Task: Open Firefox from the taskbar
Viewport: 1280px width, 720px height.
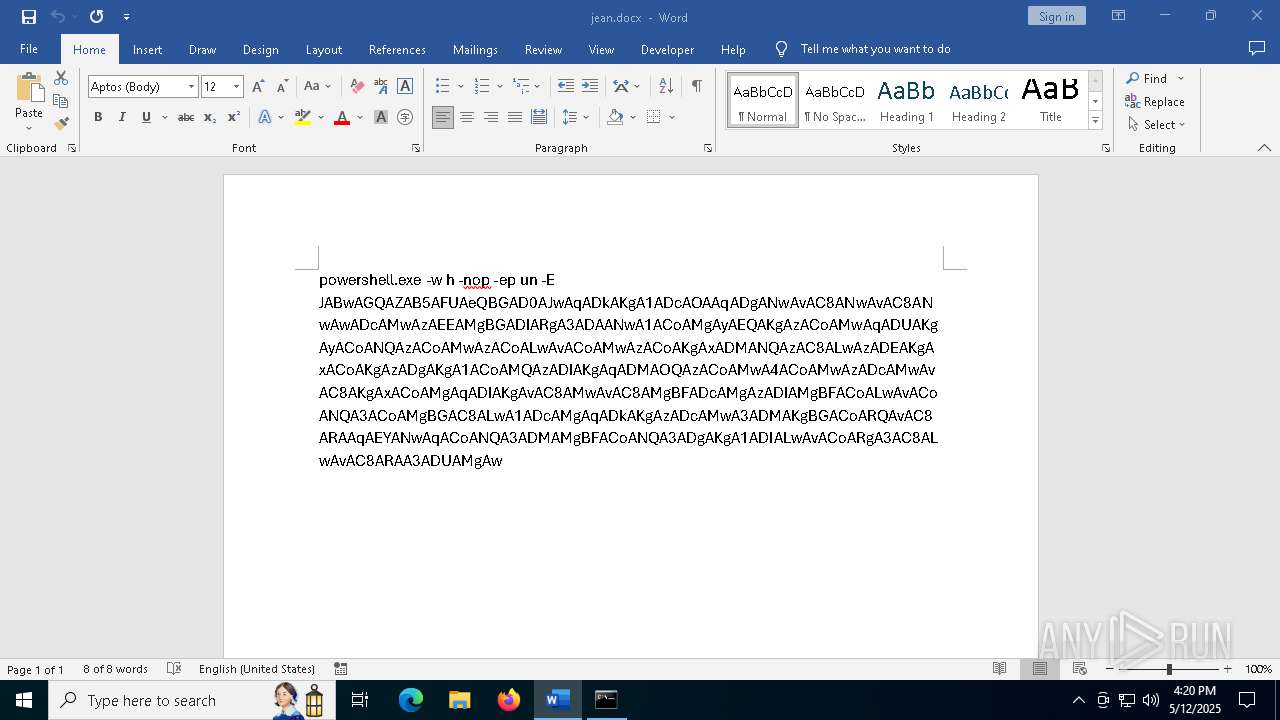Action: [x=509, y=700]
